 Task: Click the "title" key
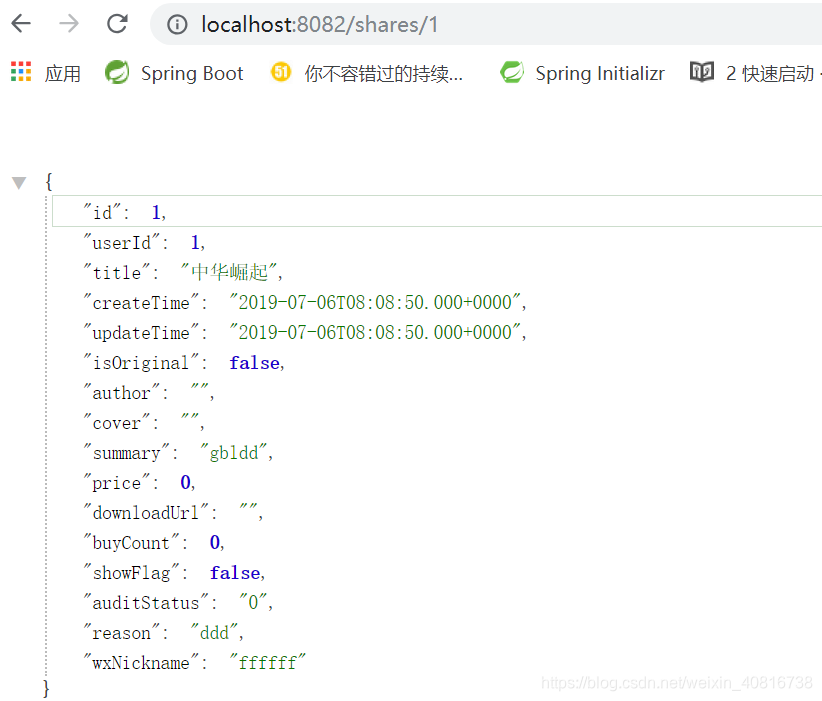click(117, 273)
